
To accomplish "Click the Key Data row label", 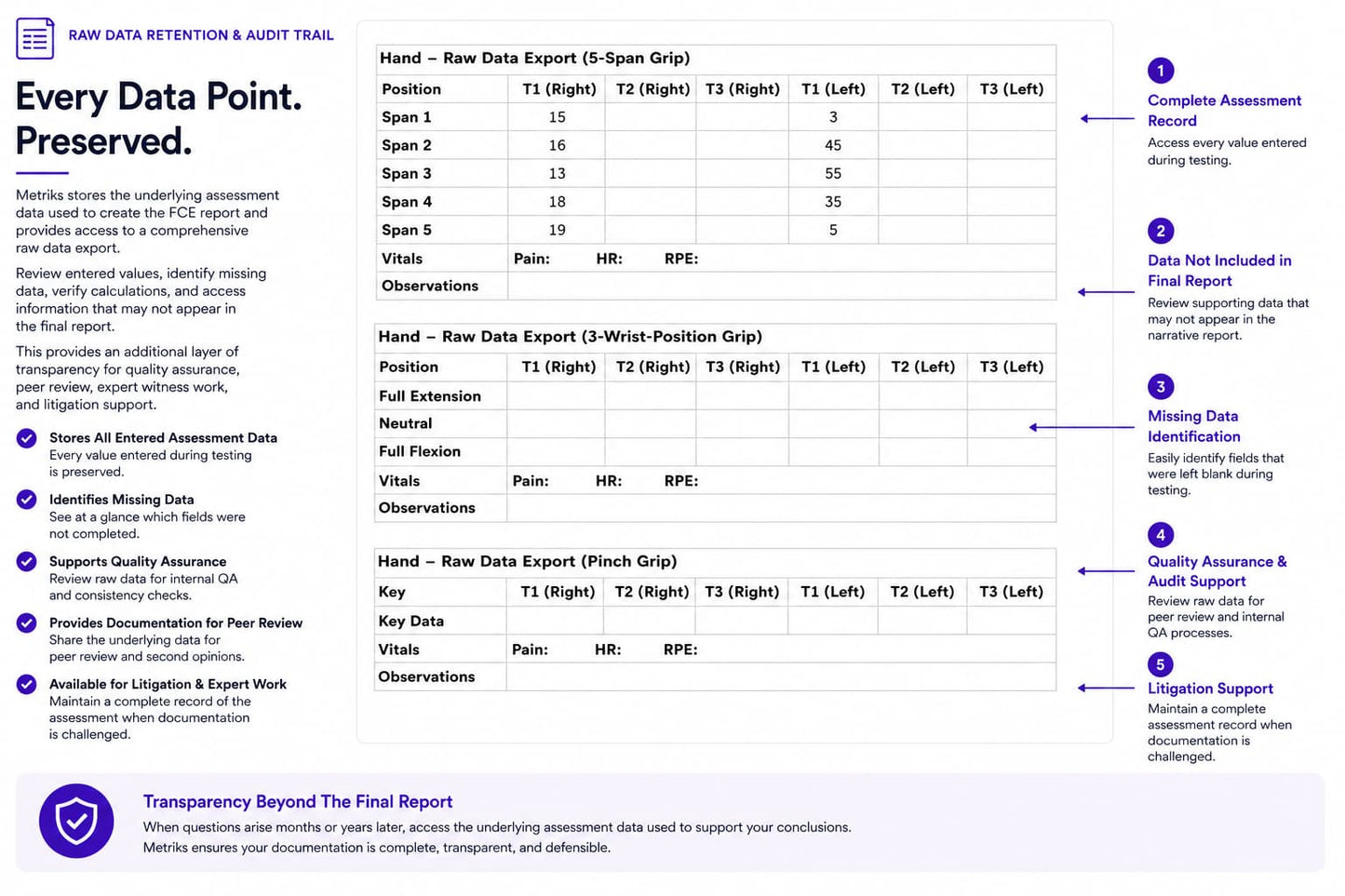I will point(410,622).
